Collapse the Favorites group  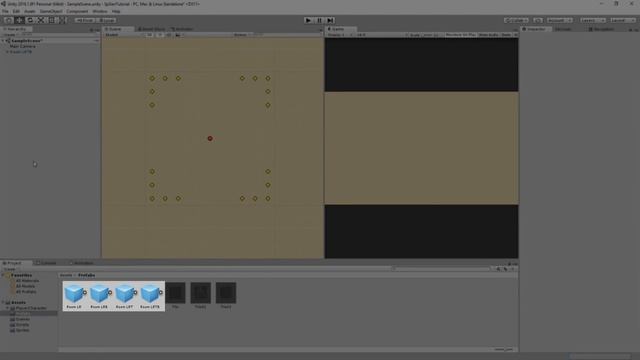coord(3,276)
